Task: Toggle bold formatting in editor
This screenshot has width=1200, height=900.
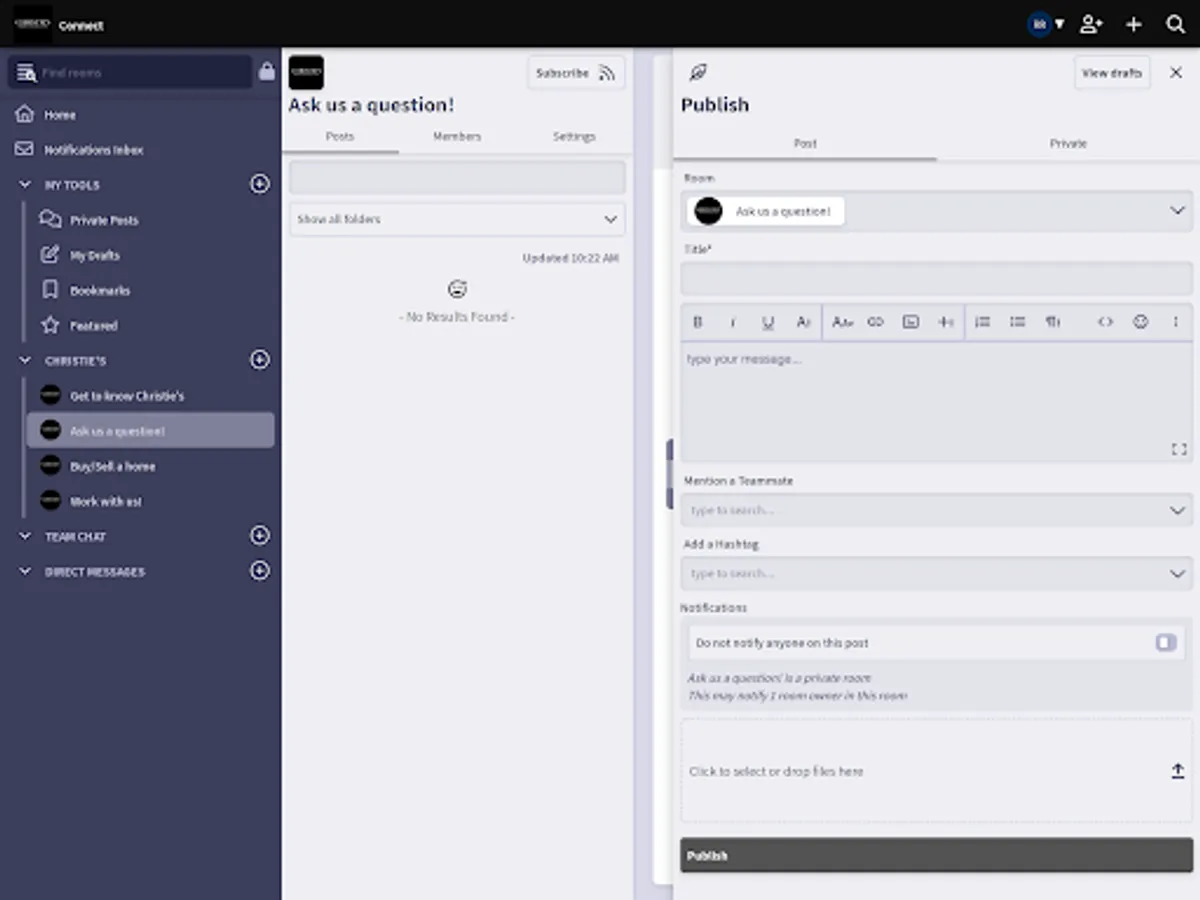Action: tap(698, 322)
